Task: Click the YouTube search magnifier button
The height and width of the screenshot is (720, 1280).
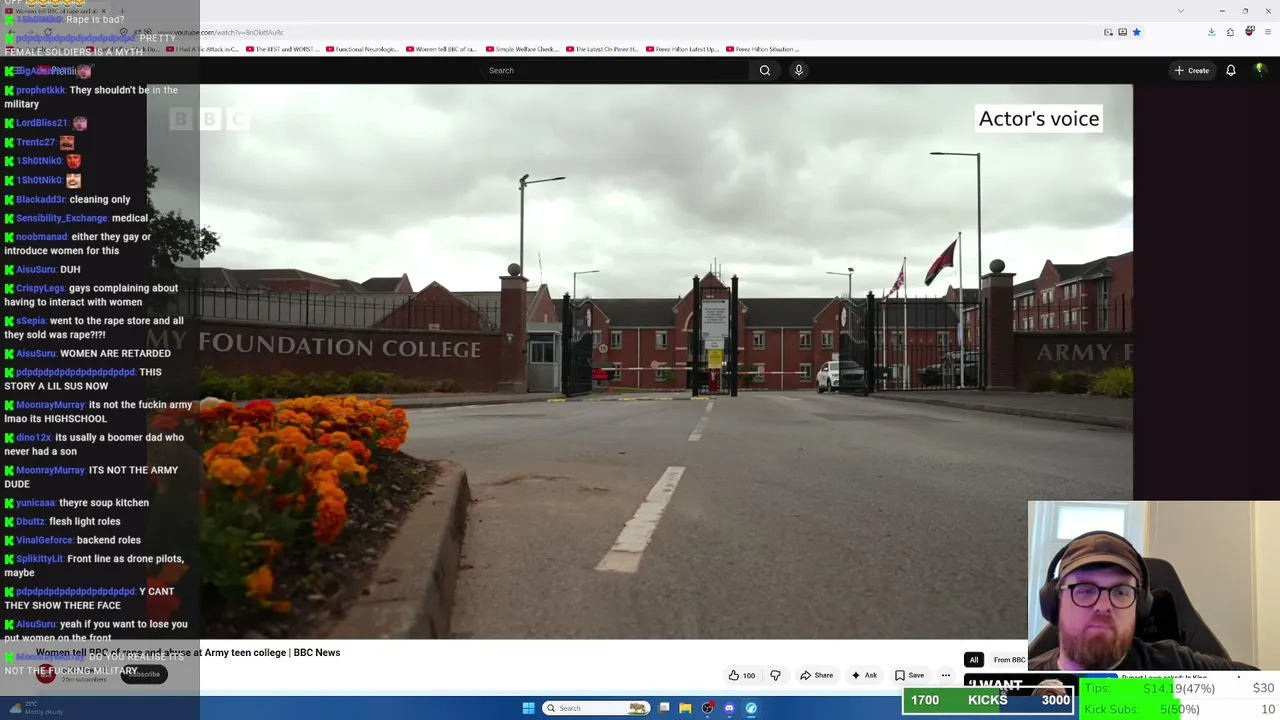Action: (x=765, y=70)
